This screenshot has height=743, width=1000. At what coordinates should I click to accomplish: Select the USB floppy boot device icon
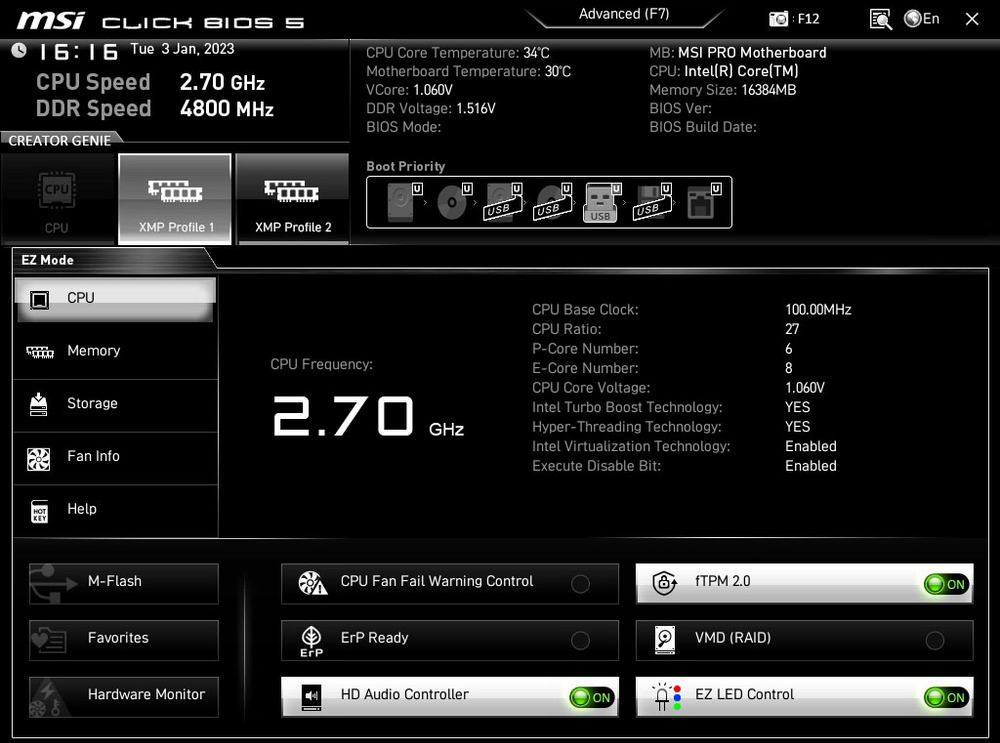point(652,202)
